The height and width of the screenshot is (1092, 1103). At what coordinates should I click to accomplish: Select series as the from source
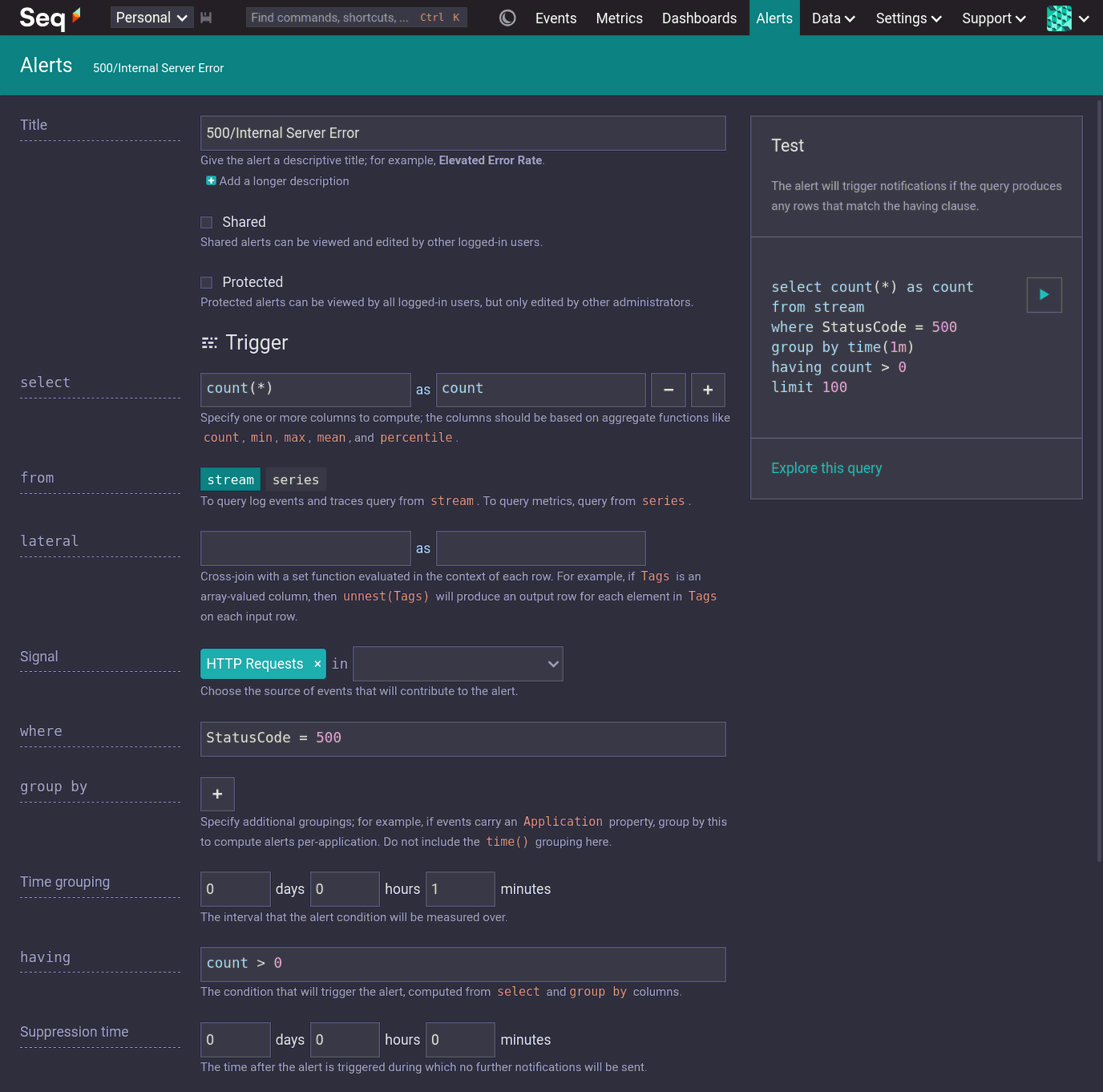point(296,479)
